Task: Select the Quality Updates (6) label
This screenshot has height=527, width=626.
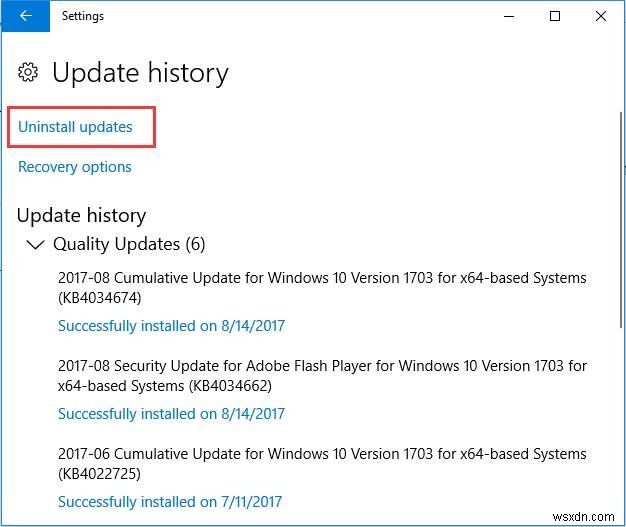Action: [129, 244]
